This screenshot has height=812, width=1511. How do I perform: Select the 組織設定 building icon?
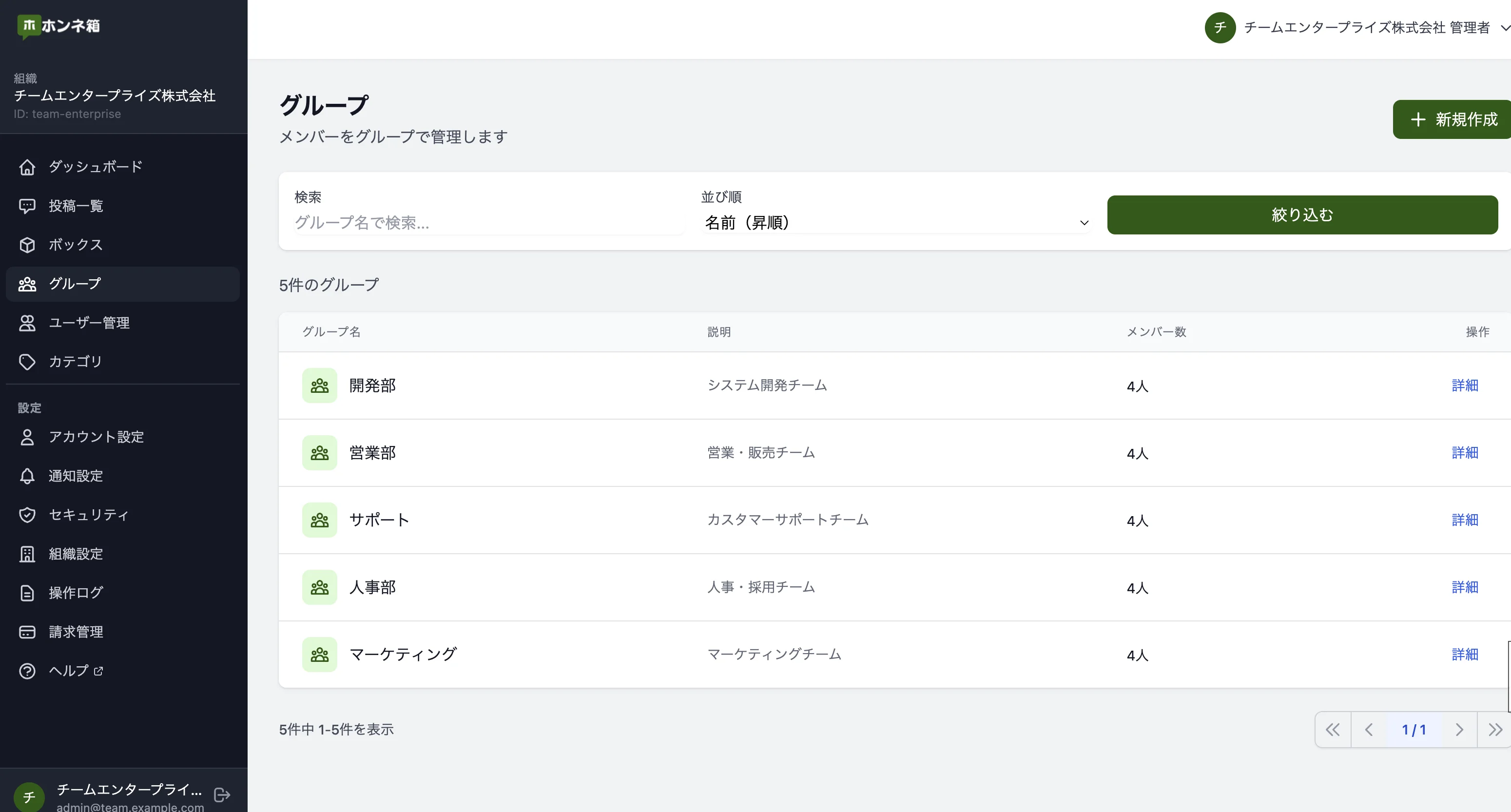(28, 553)
